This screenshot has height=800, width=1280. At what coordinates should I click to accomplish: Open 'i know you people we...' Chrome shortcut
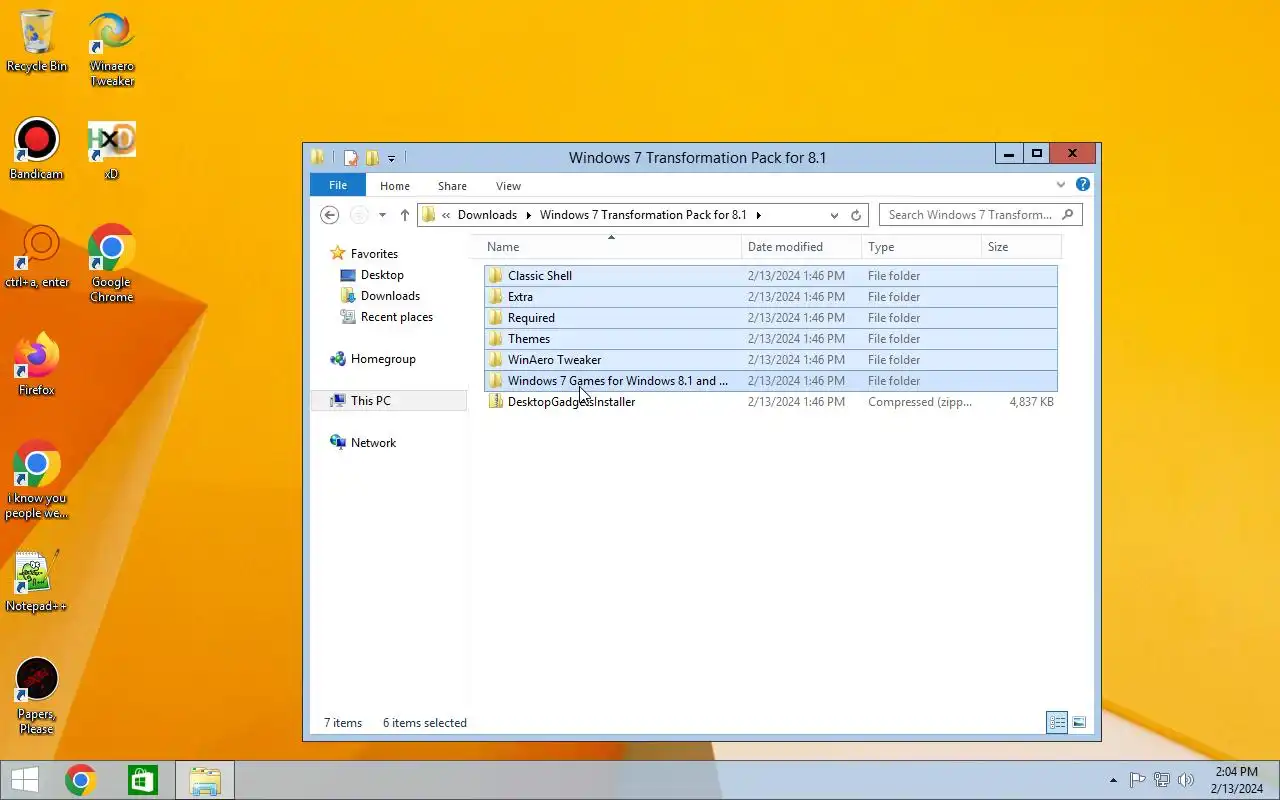[37, 480]
